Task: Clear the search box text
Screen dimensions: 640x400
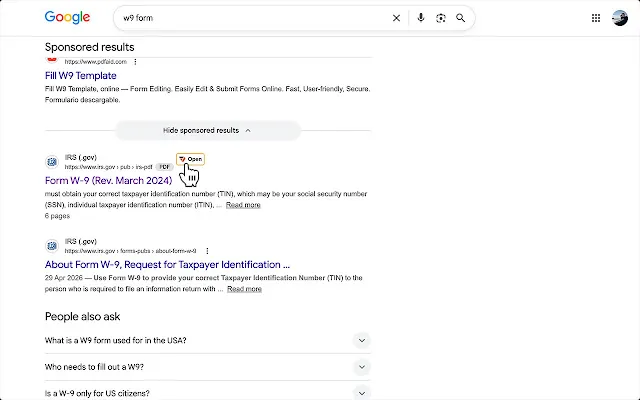Action: coord(396,18)
